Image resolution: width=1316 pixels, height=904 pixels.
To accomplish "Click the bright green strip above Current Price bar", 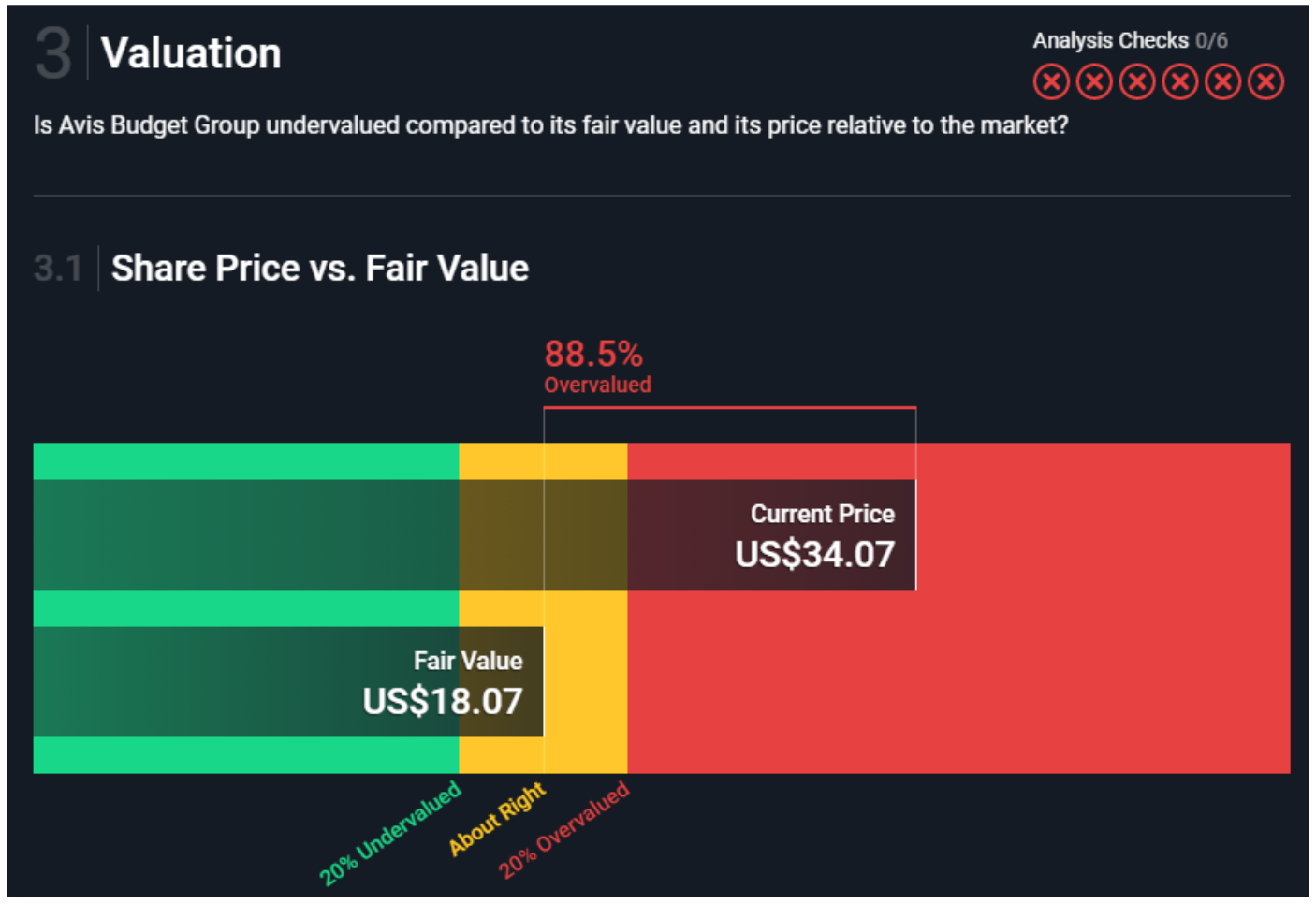I will coord(245,461).
